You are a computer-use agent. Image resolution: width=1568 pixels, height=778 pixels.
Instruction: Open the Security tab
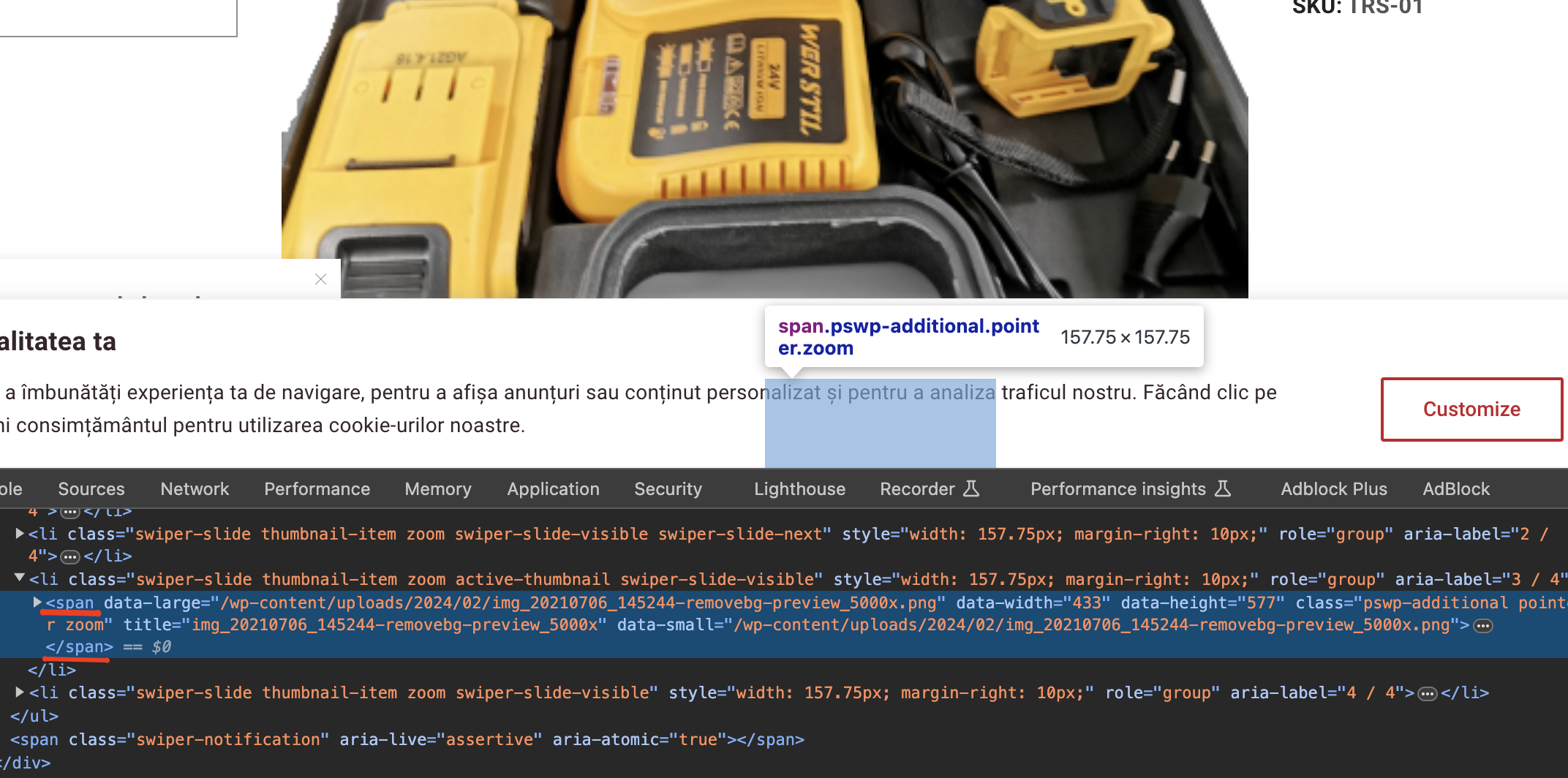pos(668,489)
